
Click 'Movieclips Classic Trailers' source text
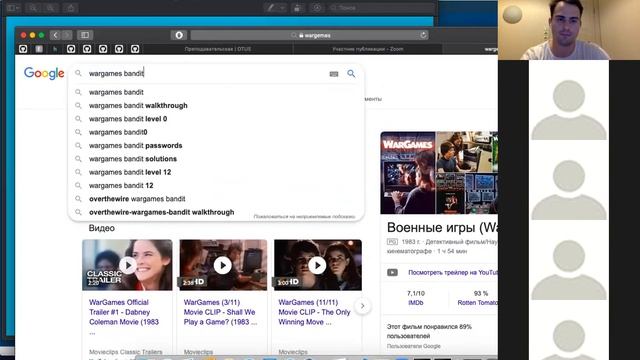tap(126, 352)
